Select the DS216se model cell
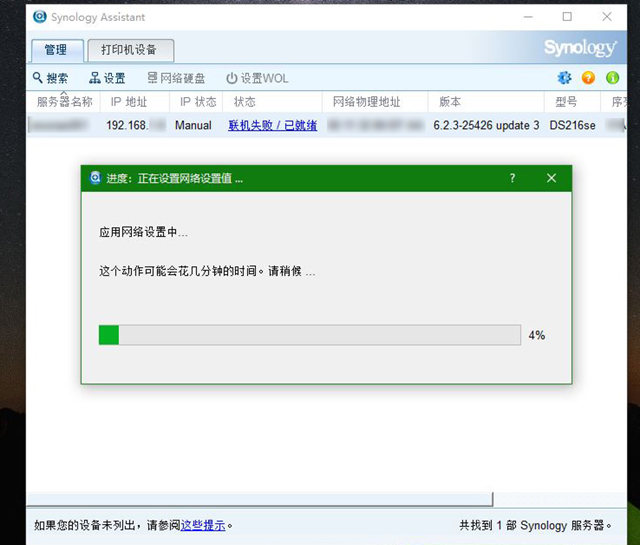Viewport: 640px width, 545px height. tap(572, 125)
